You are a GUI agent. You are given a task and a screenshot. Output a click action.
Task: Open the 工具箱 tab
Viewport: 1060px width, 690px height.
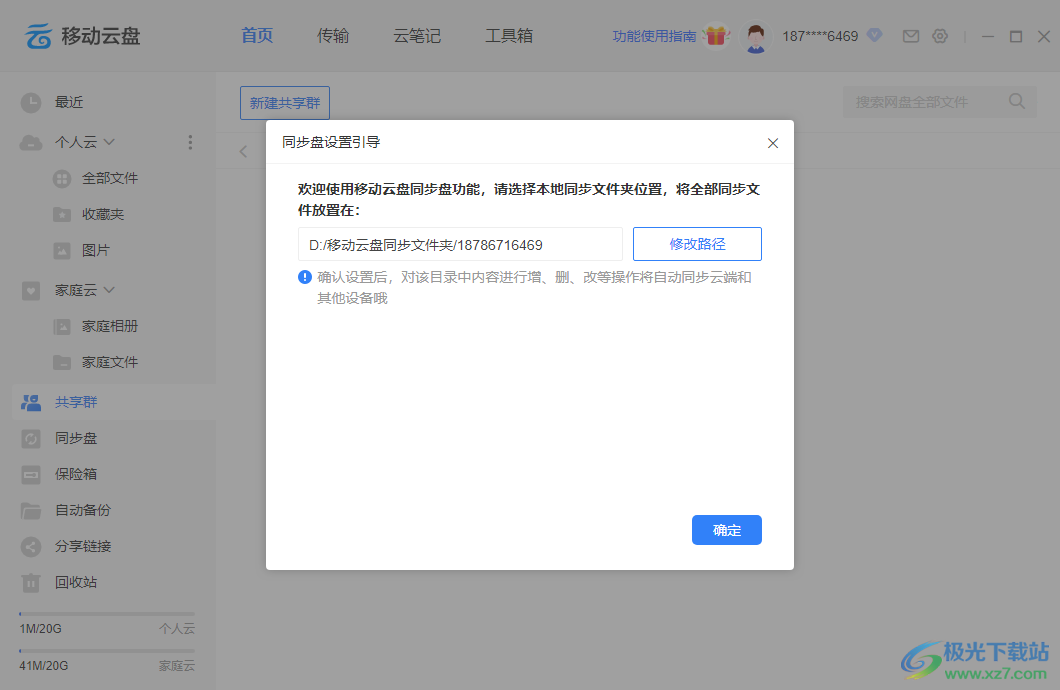coord(509,36)
